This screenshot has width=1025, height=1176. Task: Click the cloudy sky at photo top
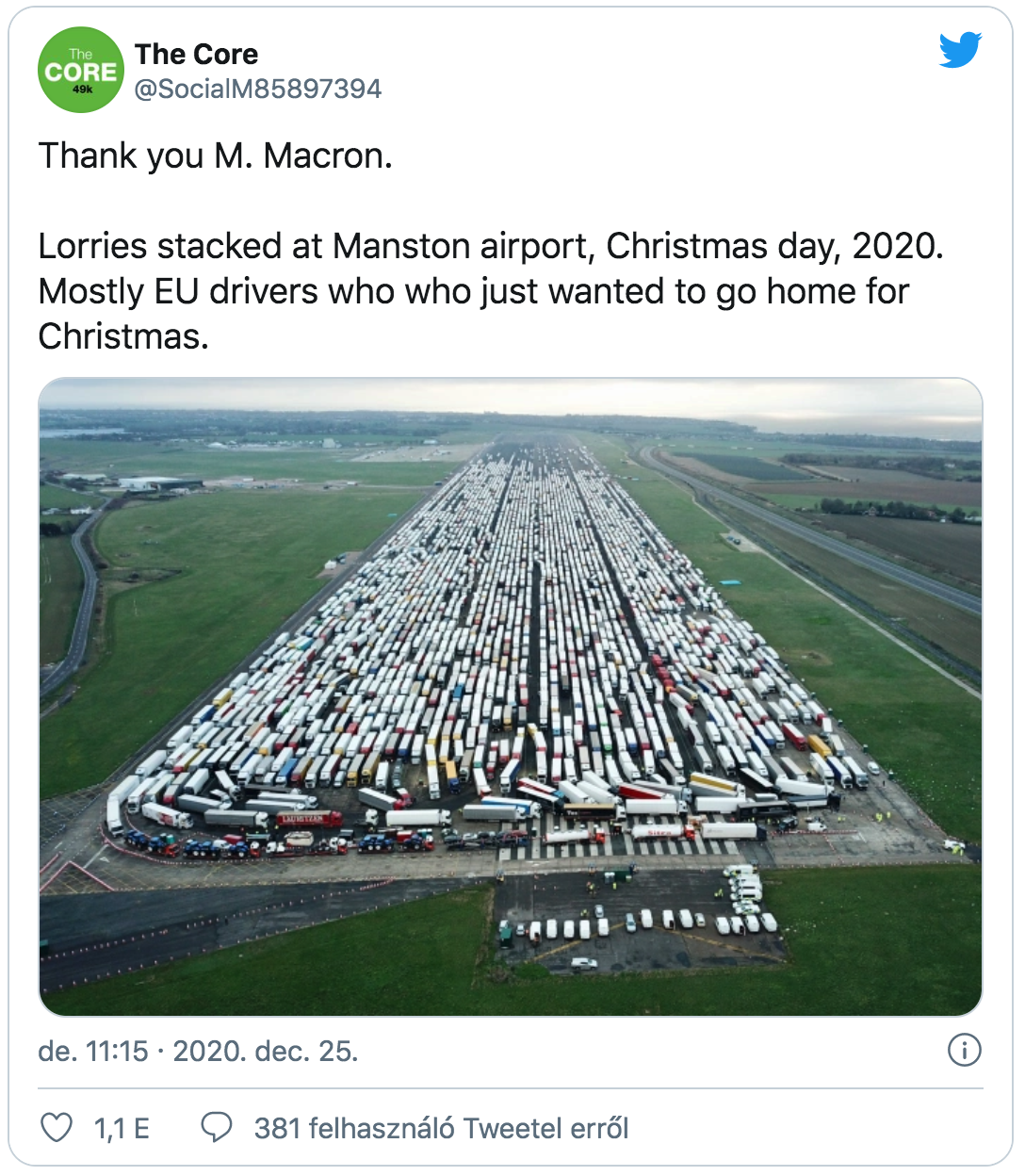point(511,396)
